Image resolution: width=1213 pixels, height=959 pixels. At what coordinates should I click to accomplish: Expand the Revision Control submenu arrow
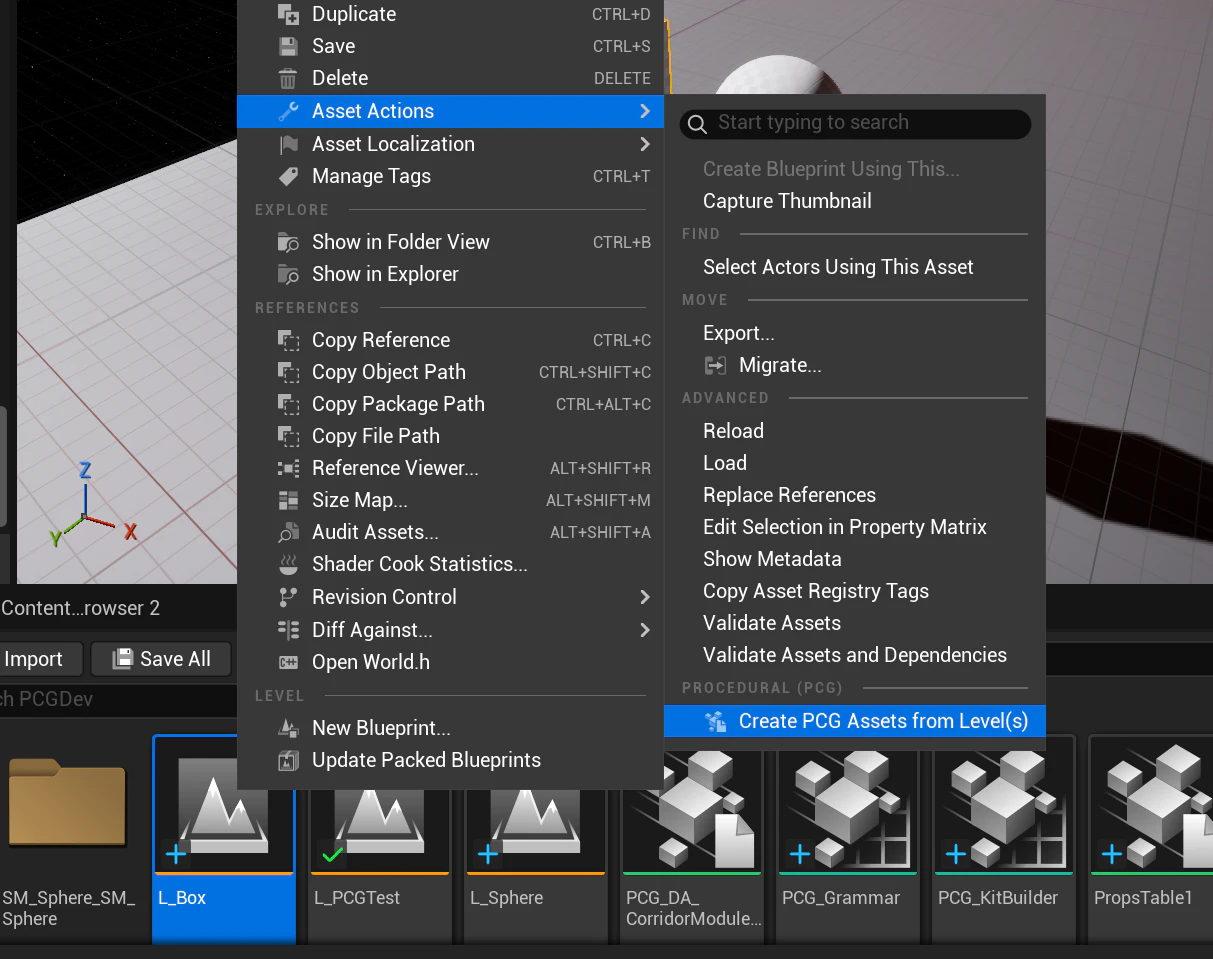point(645,597)
